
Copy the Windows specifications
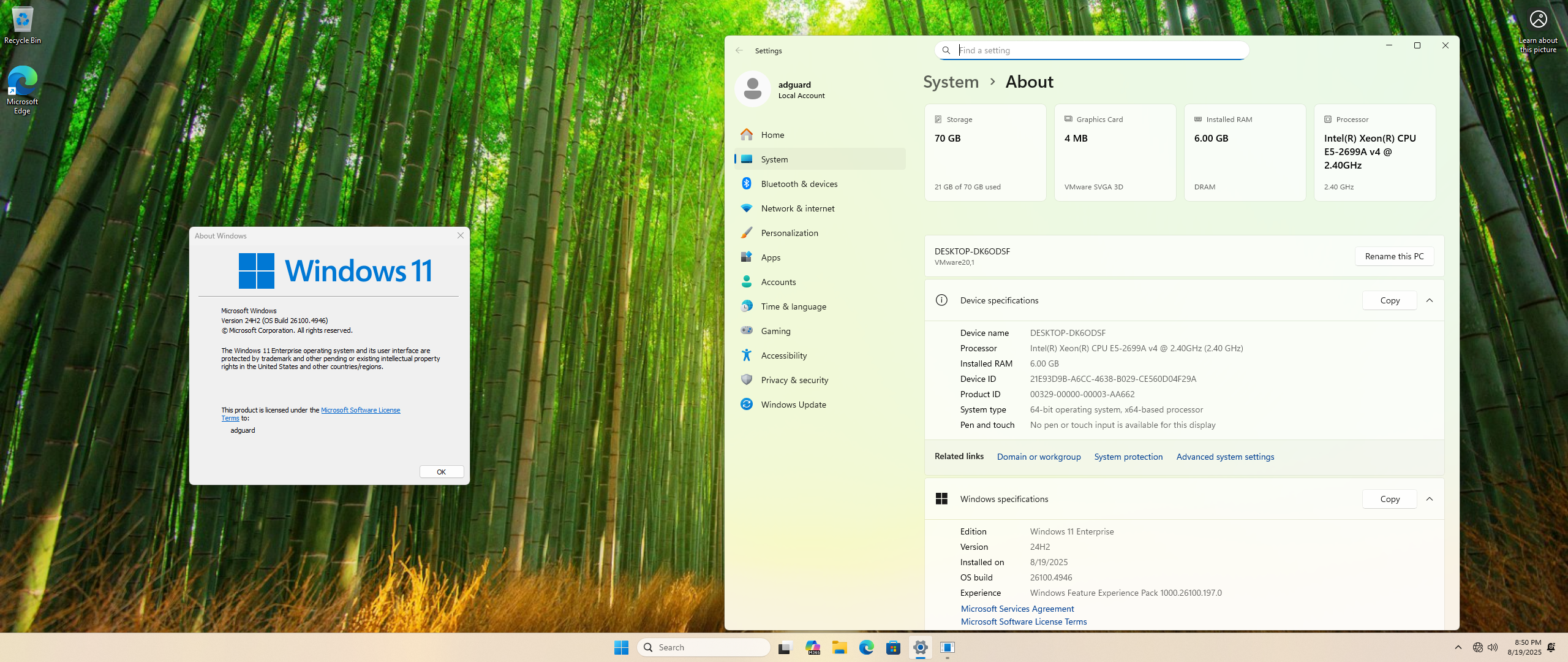[x=1389, y=499]
